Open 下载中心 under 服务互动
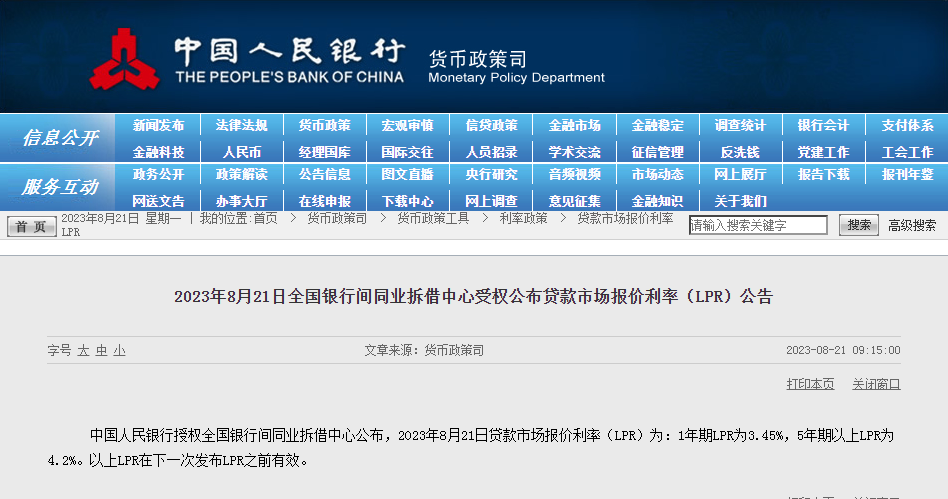This screenshot has height=499, width=948. coord(407,201)
